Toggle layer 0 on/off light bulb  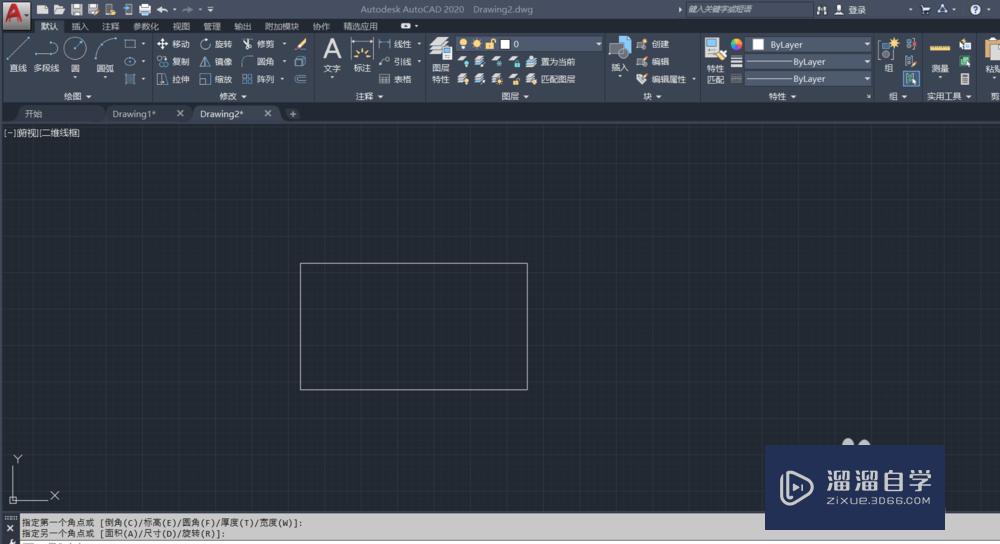pos(463,44)
